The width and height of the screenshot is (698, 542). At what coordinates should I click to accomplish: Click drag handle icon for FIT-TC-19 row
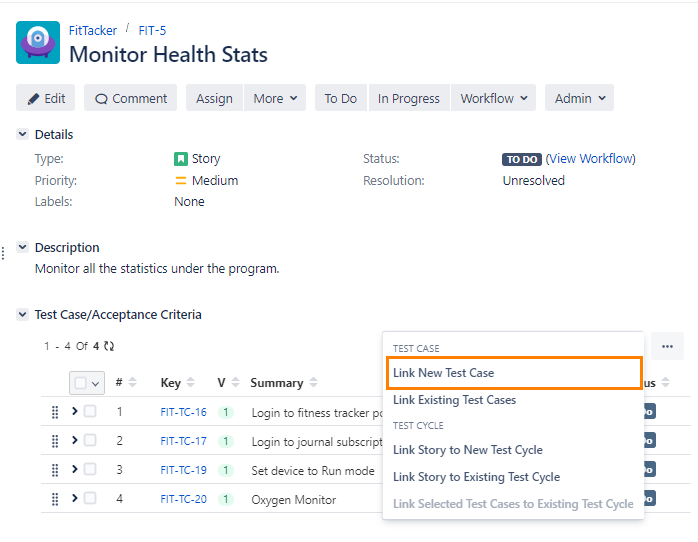point(55,470)
